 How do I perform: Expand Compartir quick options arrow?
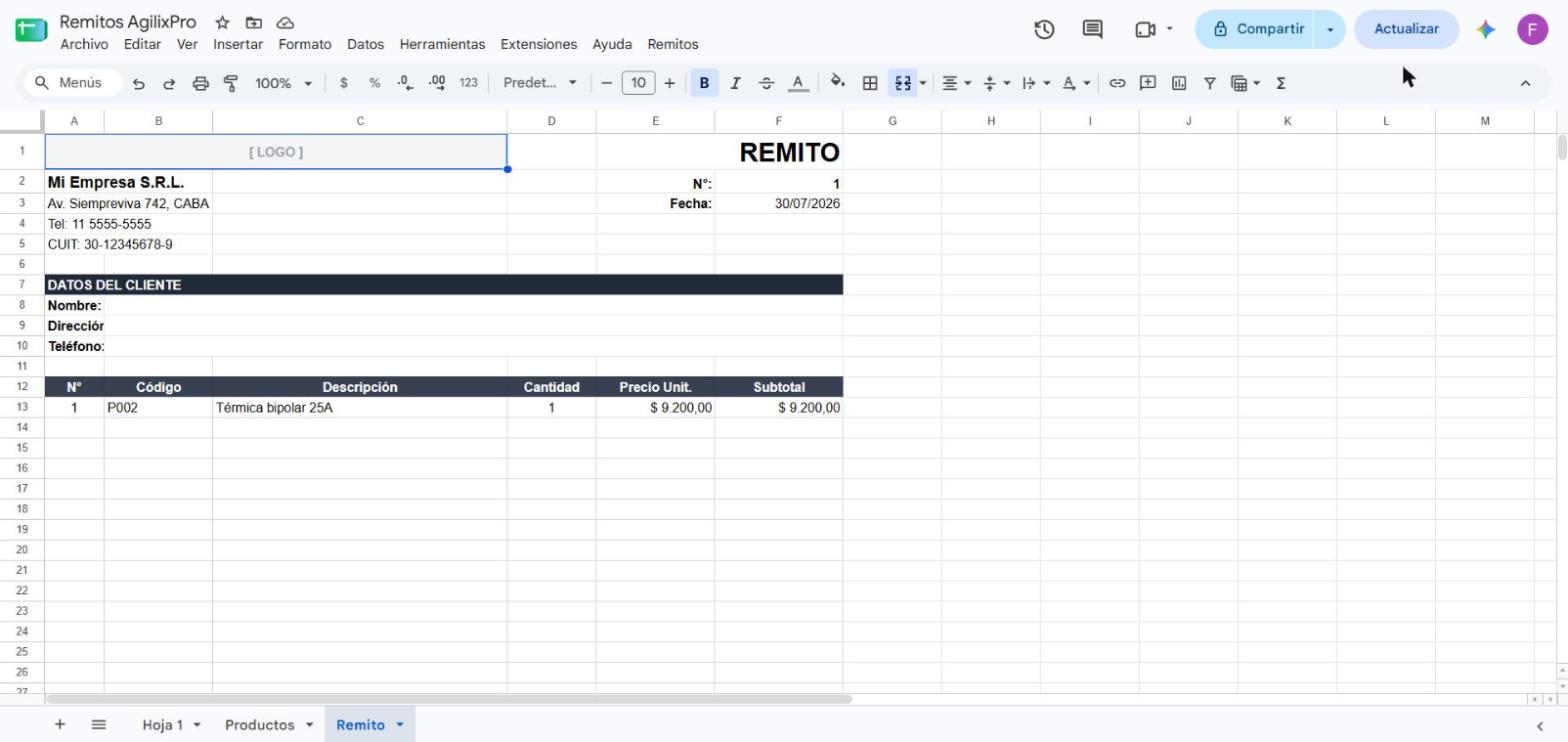(1330, 29)
